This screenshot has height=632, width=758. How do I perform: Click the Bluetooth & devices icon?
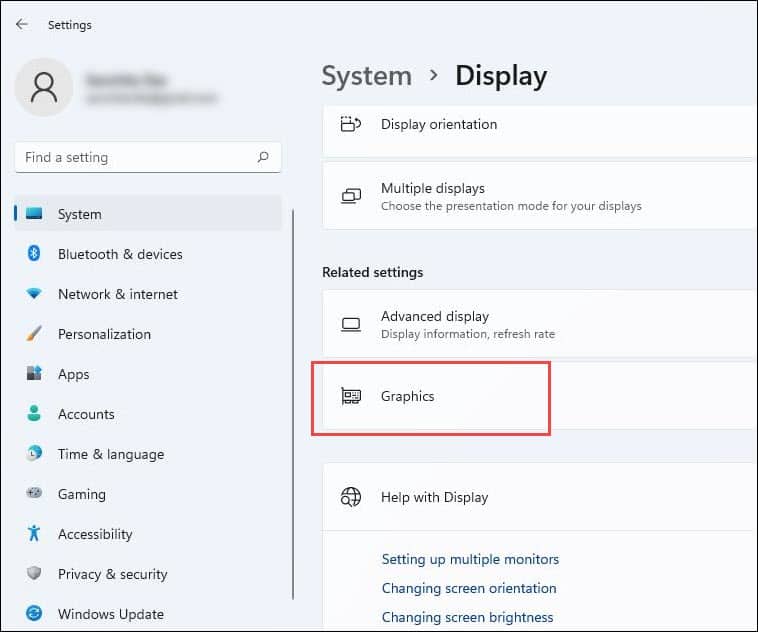(x=34, y=254)
